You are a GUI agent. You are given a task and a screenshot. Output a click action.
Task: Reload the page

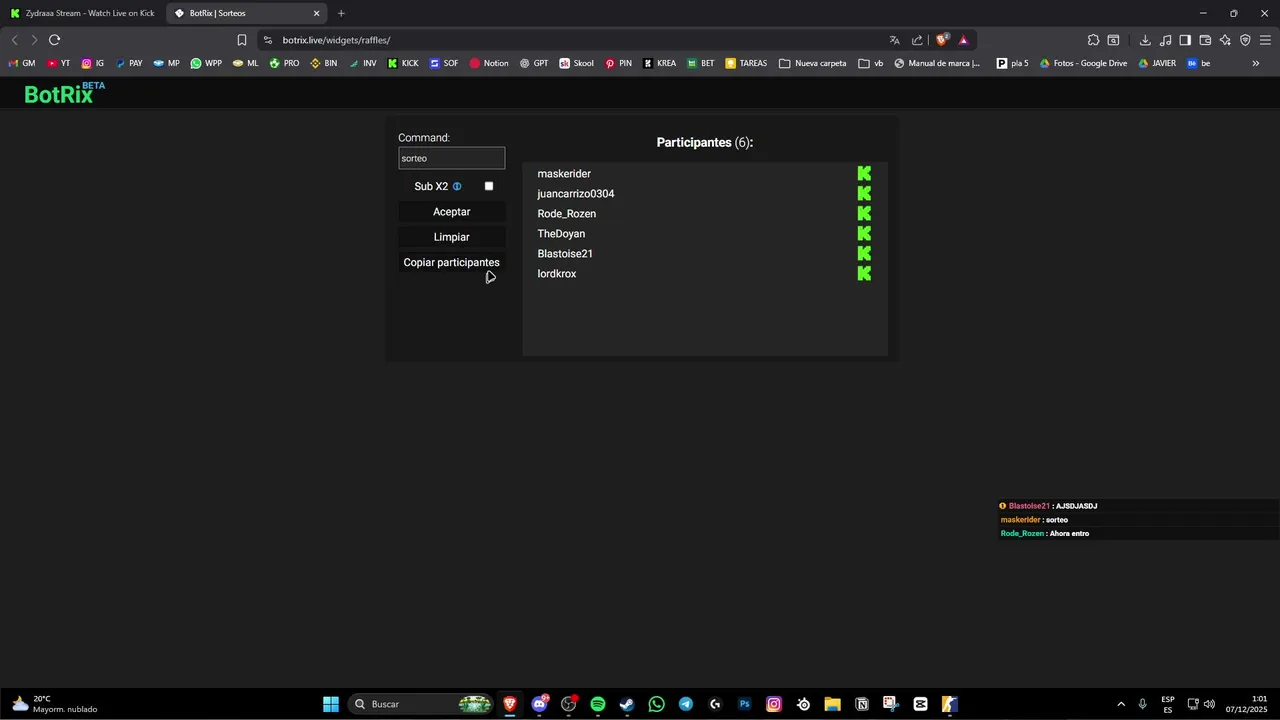(x=54, y=40)
